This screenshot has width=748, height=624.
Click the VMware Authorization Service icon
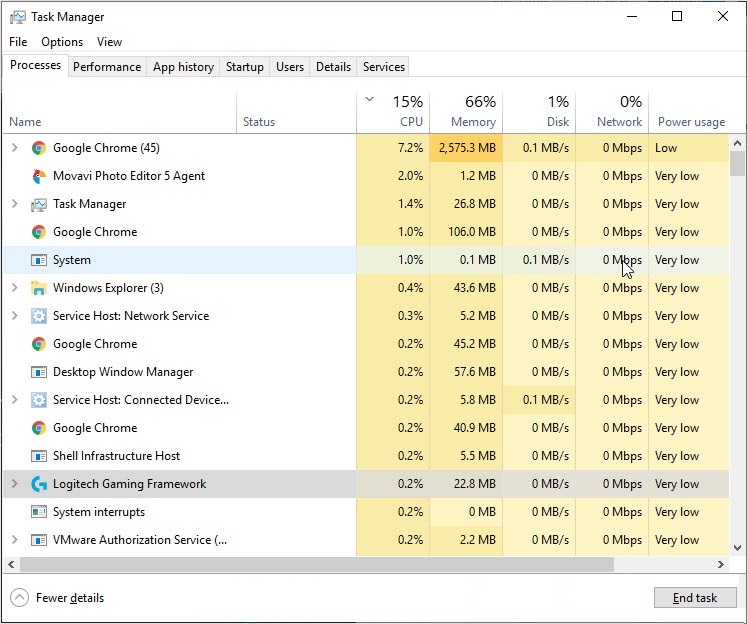point(39,540)
